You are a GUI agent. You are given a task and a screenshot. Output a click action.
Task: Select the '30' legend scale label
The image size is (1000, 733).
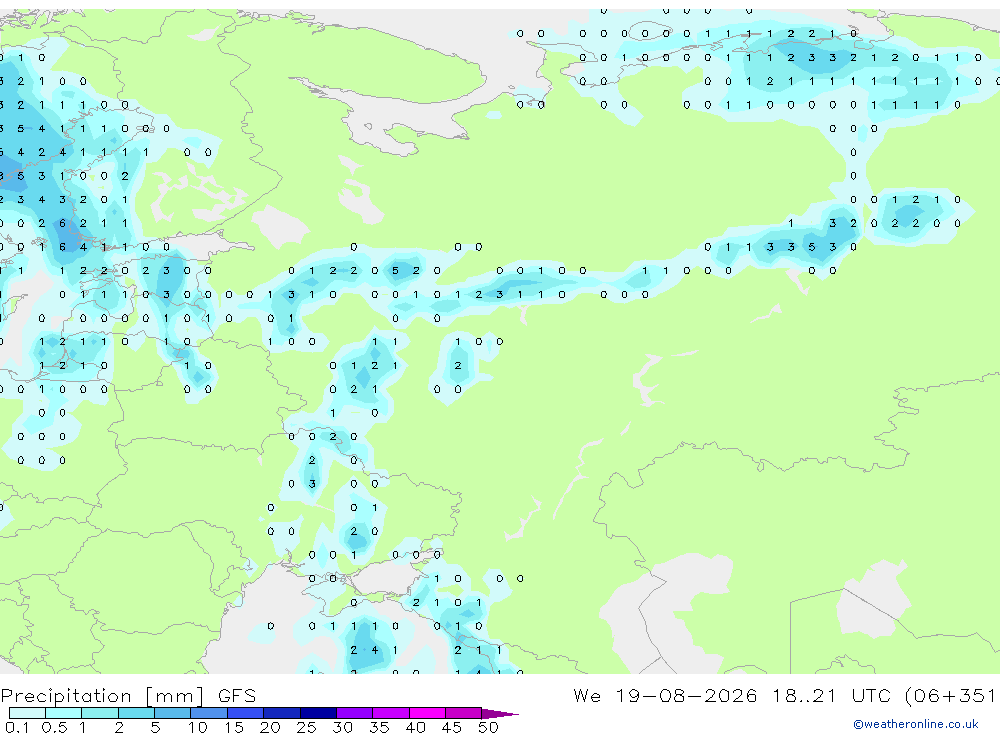[343, 727]
